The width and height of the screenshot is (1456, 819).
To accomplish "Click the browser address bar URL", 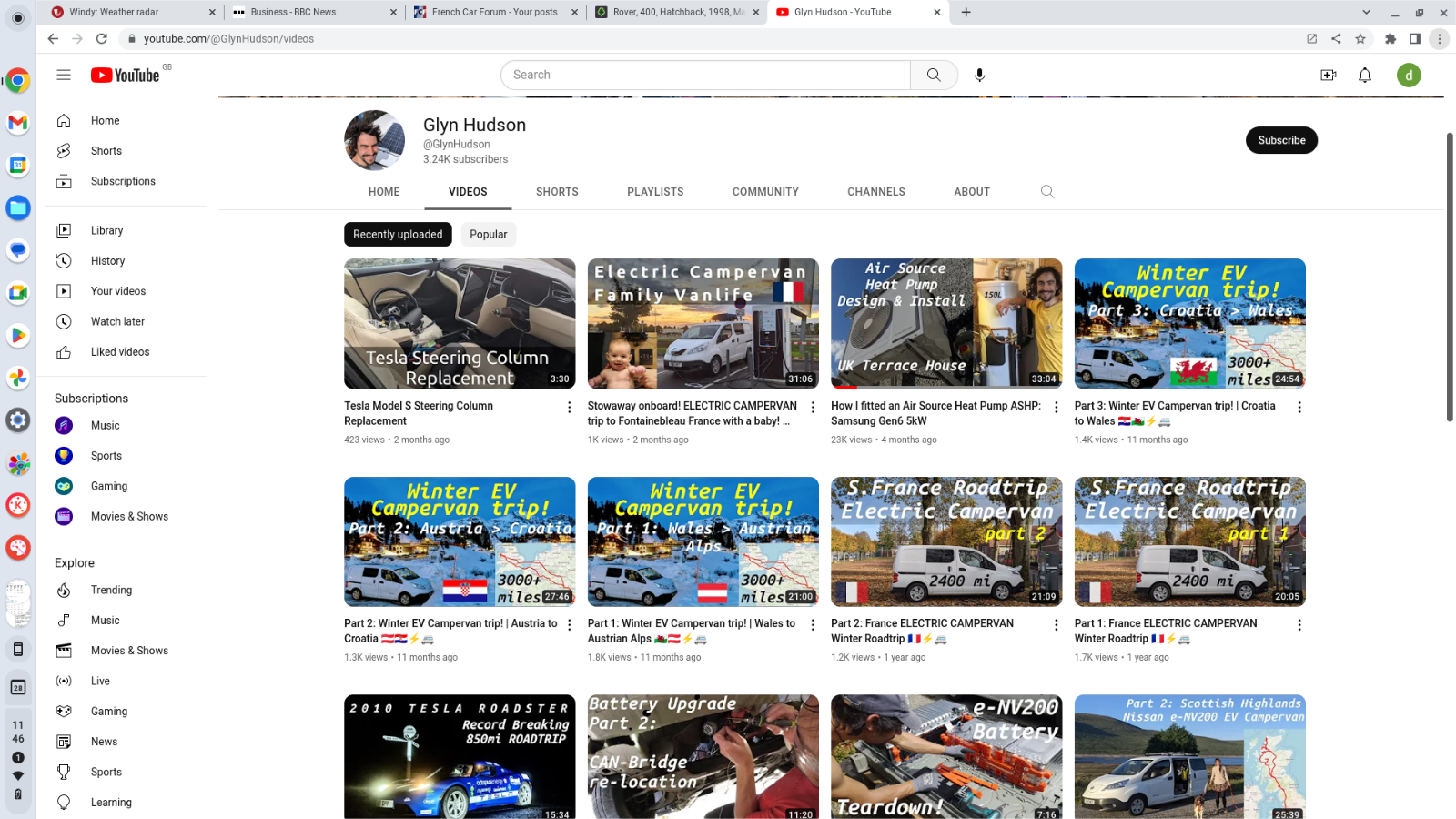I will click(228, 38).
